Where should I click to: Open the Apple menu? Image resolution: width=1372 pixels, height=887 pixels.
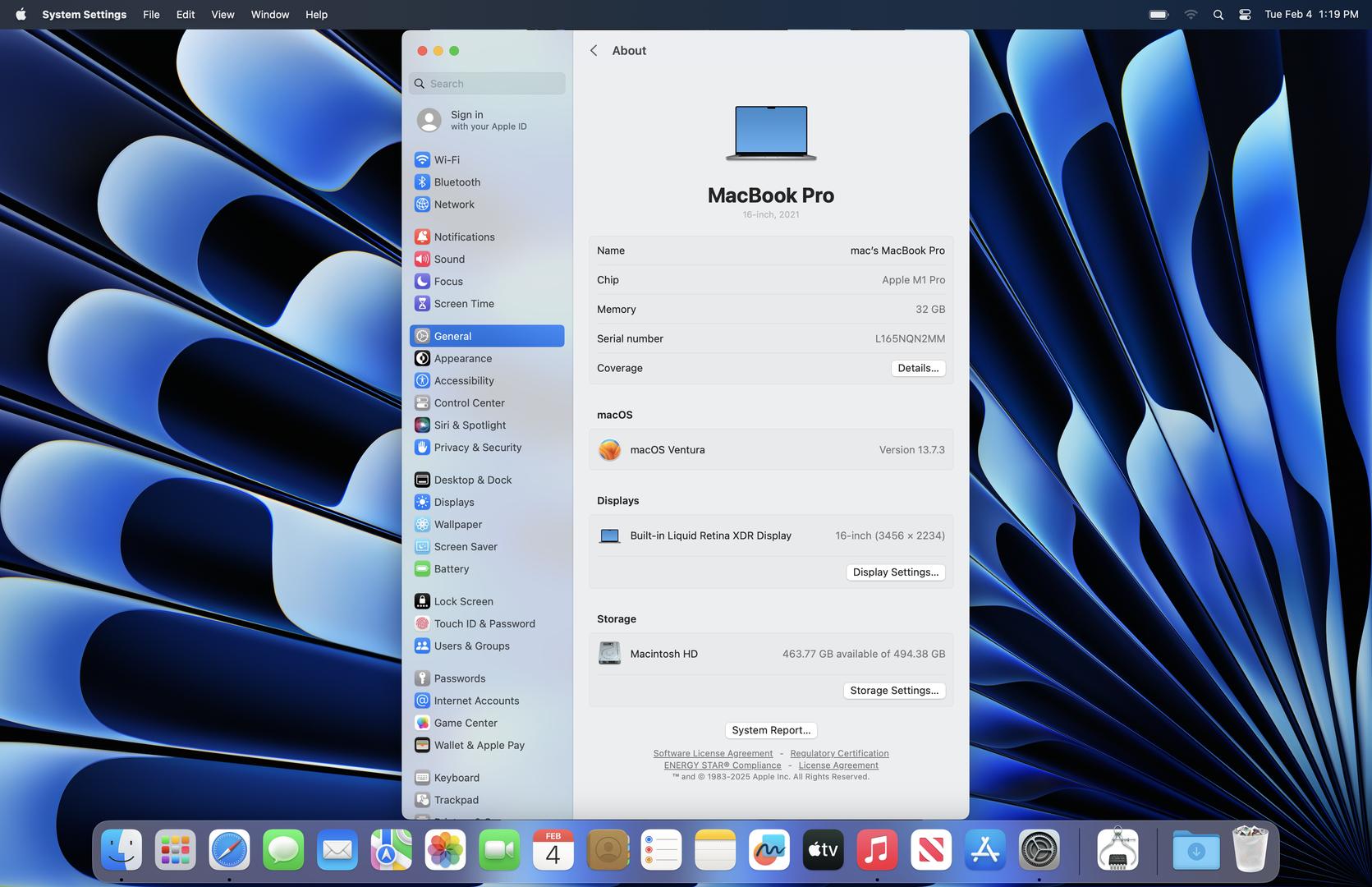(x=21, y=14)
